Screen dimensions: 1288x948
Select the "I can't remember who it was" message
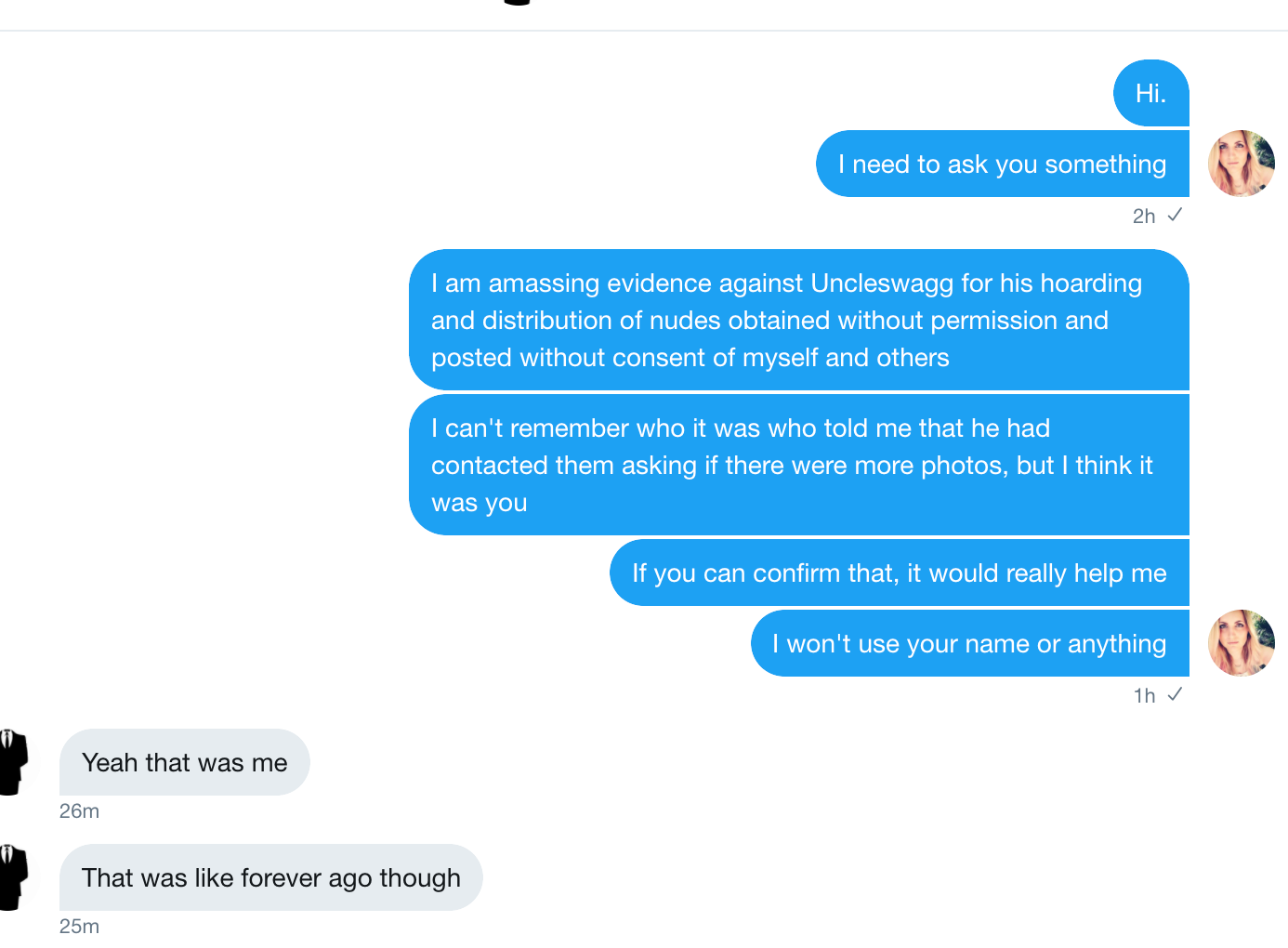[x=797, y=465]
